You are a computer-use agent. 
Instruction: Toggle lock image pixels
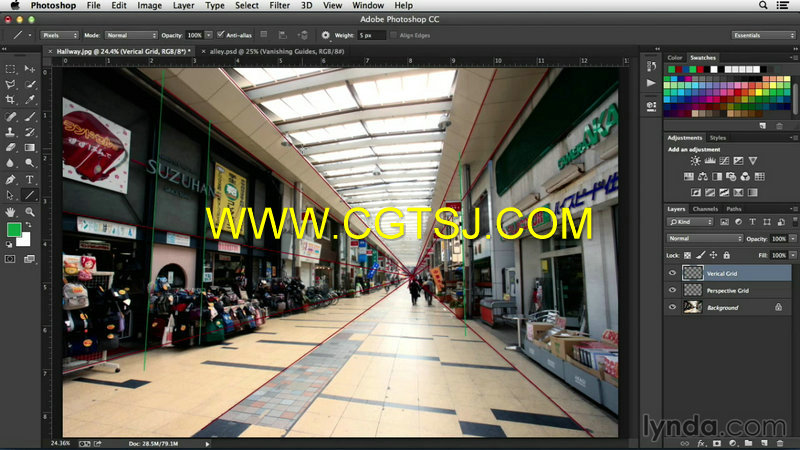click(x=701, y=255)
